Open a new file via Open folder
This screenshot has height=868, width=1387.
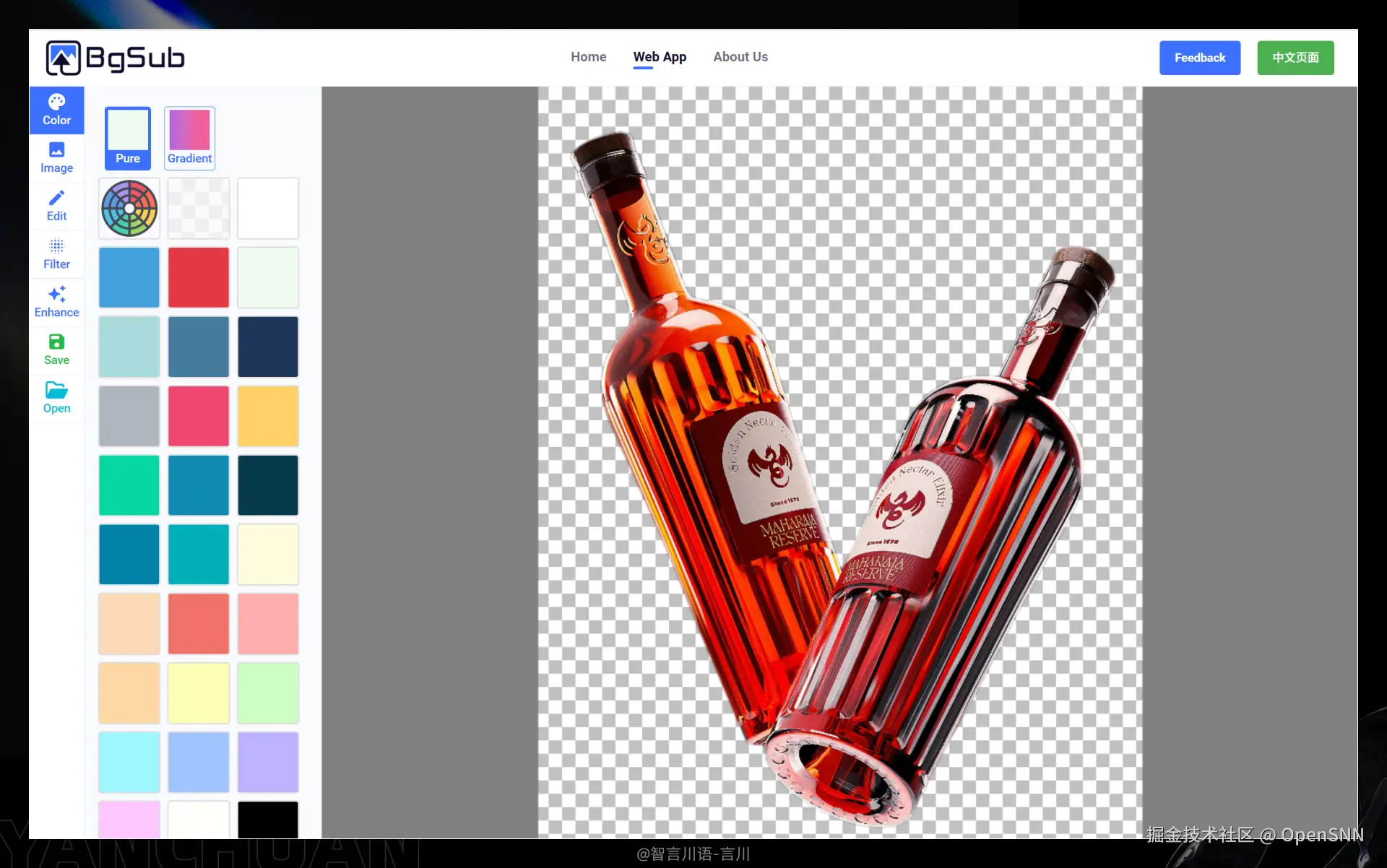tap(56, 398)
